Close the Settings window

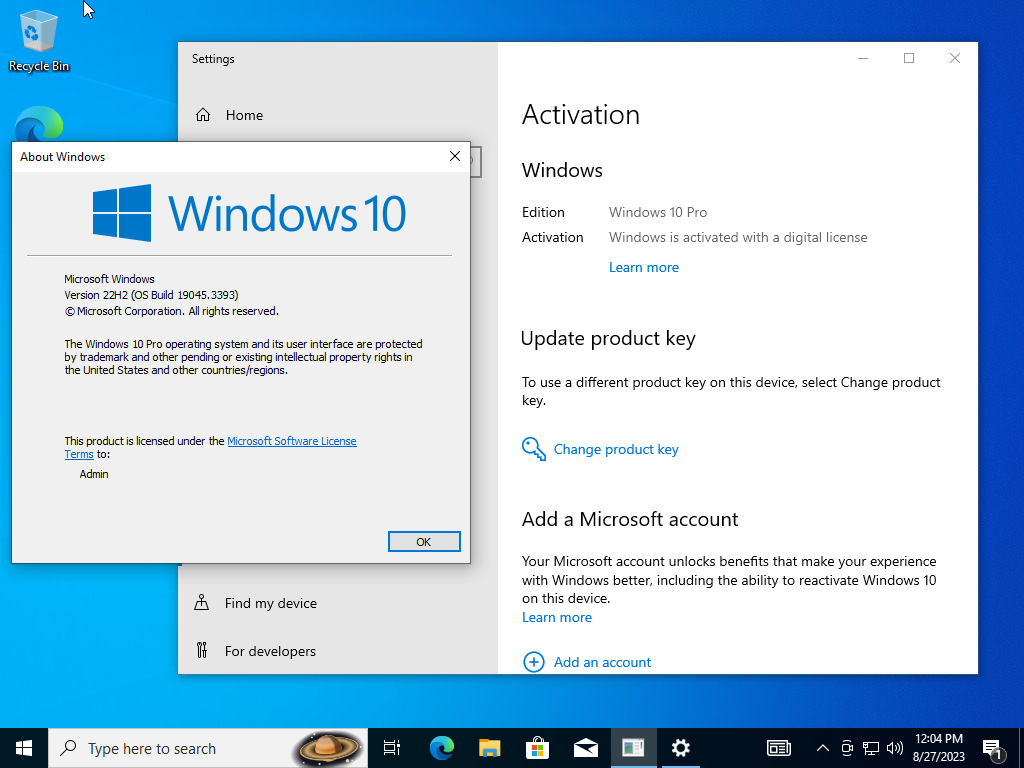click(x=955, y=58)
